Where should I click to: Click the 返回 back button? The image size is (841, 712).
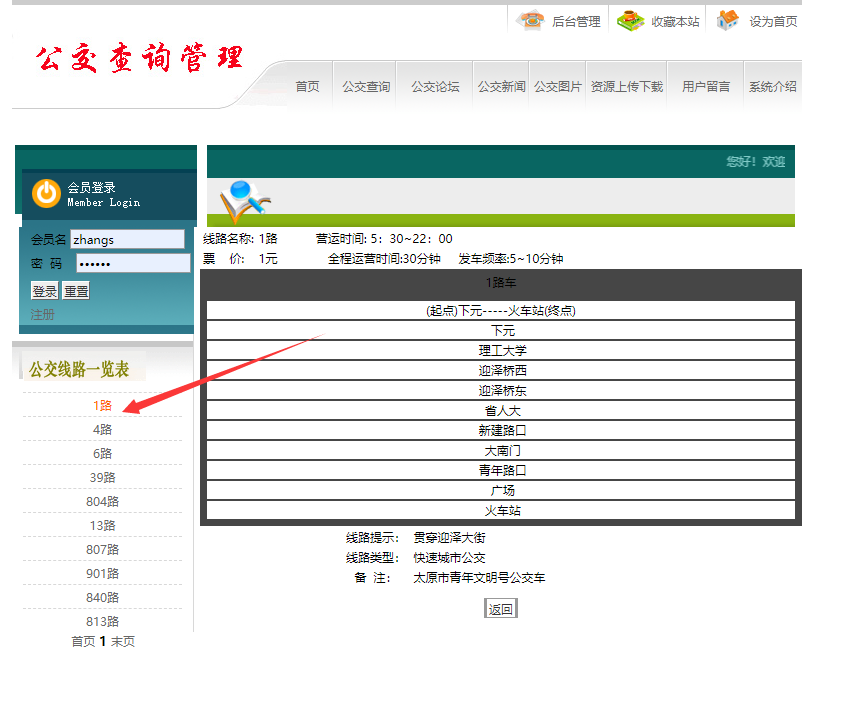click(x=500, y=609)
